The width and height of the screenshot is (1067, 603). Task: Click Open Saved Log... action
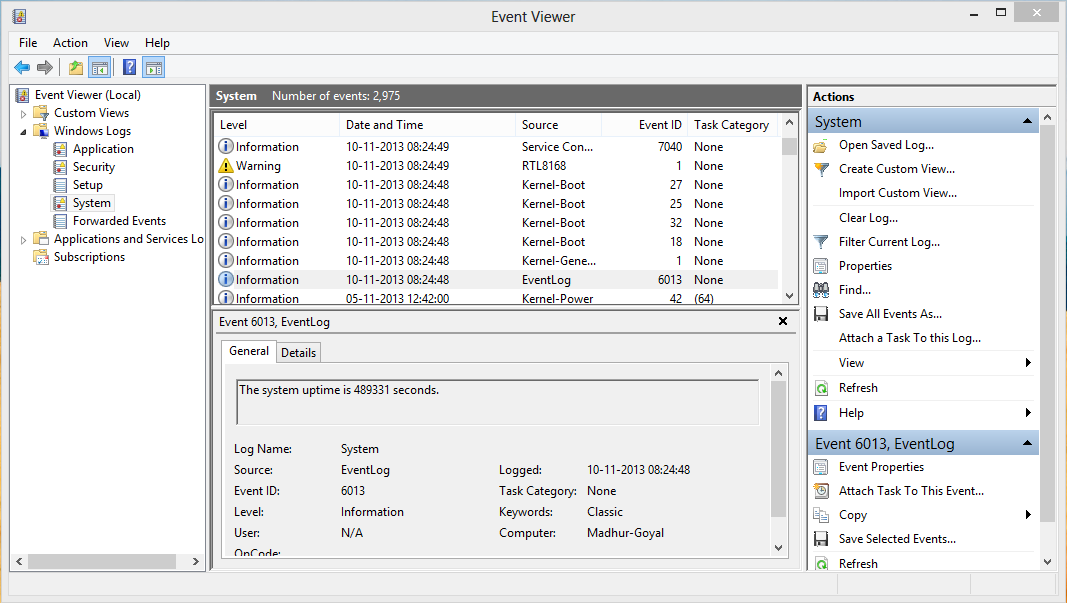(x=886, y=145)
